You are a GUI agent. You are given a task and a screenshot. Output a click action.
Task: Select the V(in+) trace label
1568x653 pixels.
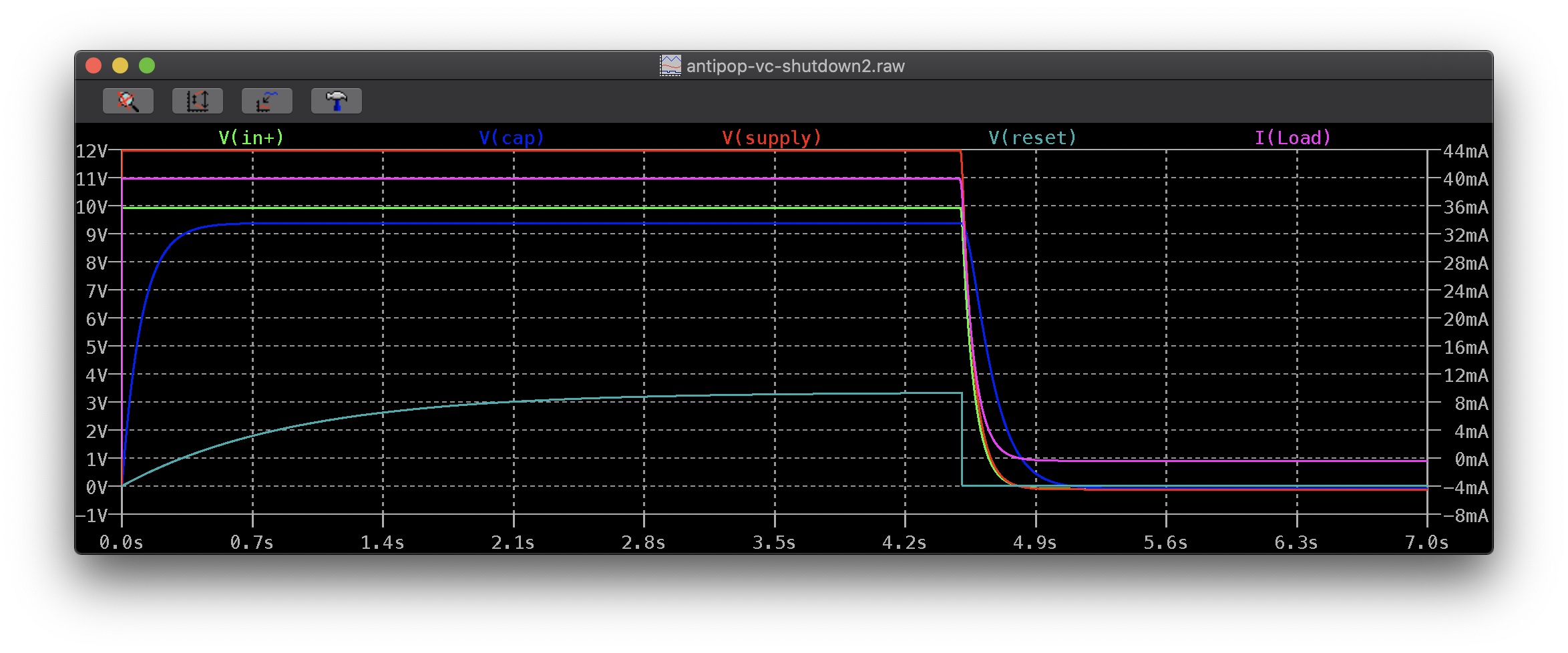point(251,138)
